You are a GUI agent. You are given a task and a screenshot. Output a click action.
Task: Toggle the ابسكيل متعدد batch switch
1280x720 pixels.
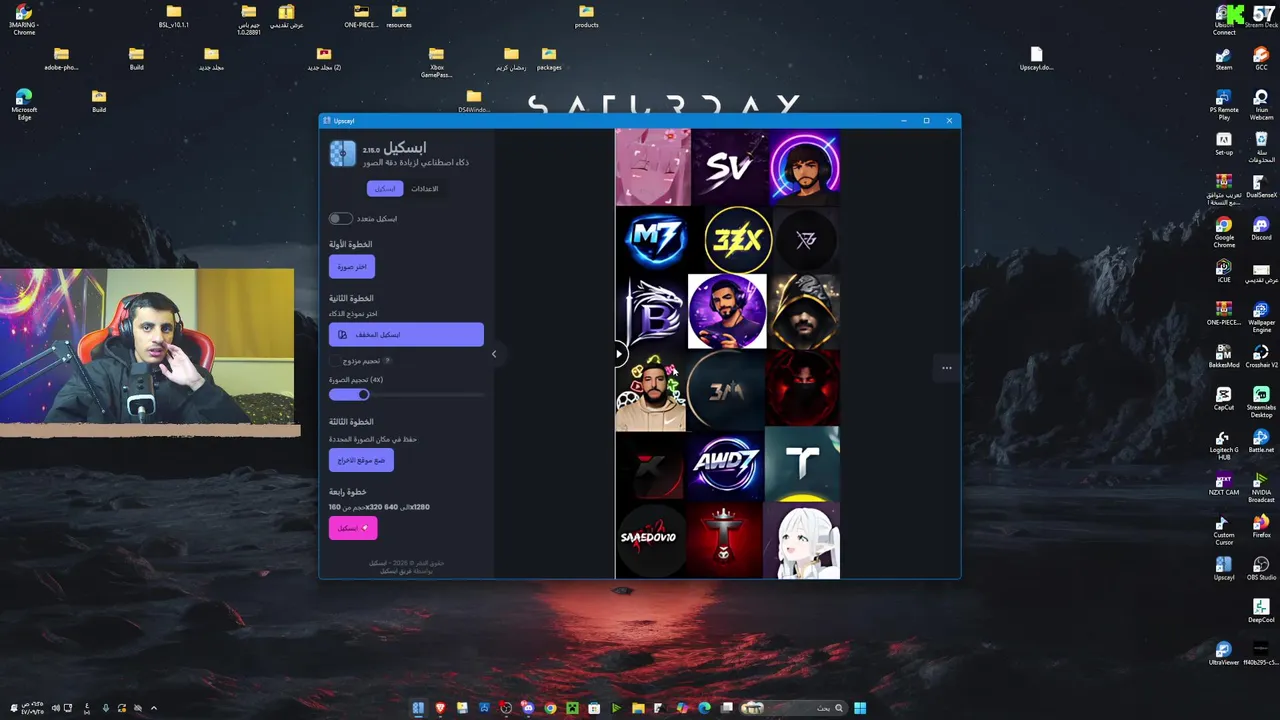click(340, 218)
